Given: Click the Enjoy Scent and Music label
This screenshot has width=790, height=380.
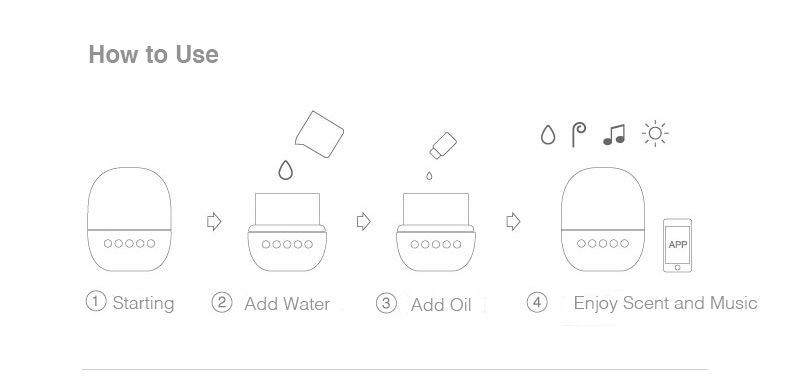Looking at the screenshot, I should [x=665, y=303].
